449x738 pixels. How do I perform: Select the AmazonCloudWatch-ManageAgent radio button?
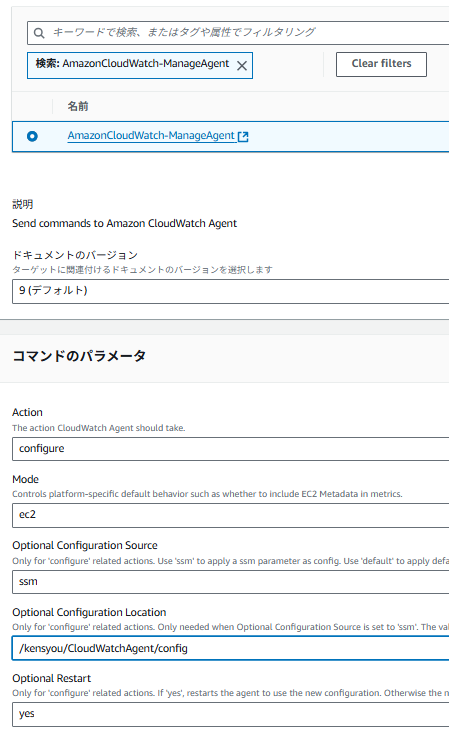point(32,136)
